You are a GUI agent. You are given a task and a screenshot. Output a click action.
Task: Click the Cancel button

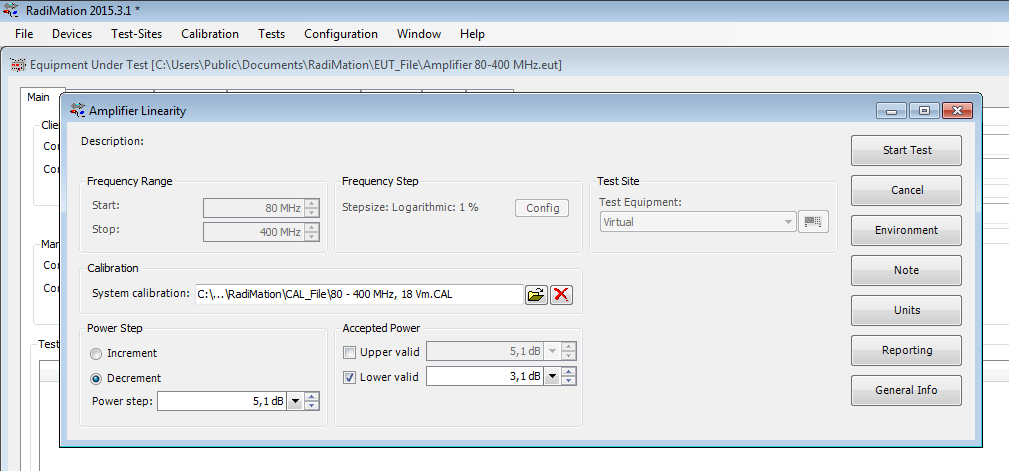[907, 190]
